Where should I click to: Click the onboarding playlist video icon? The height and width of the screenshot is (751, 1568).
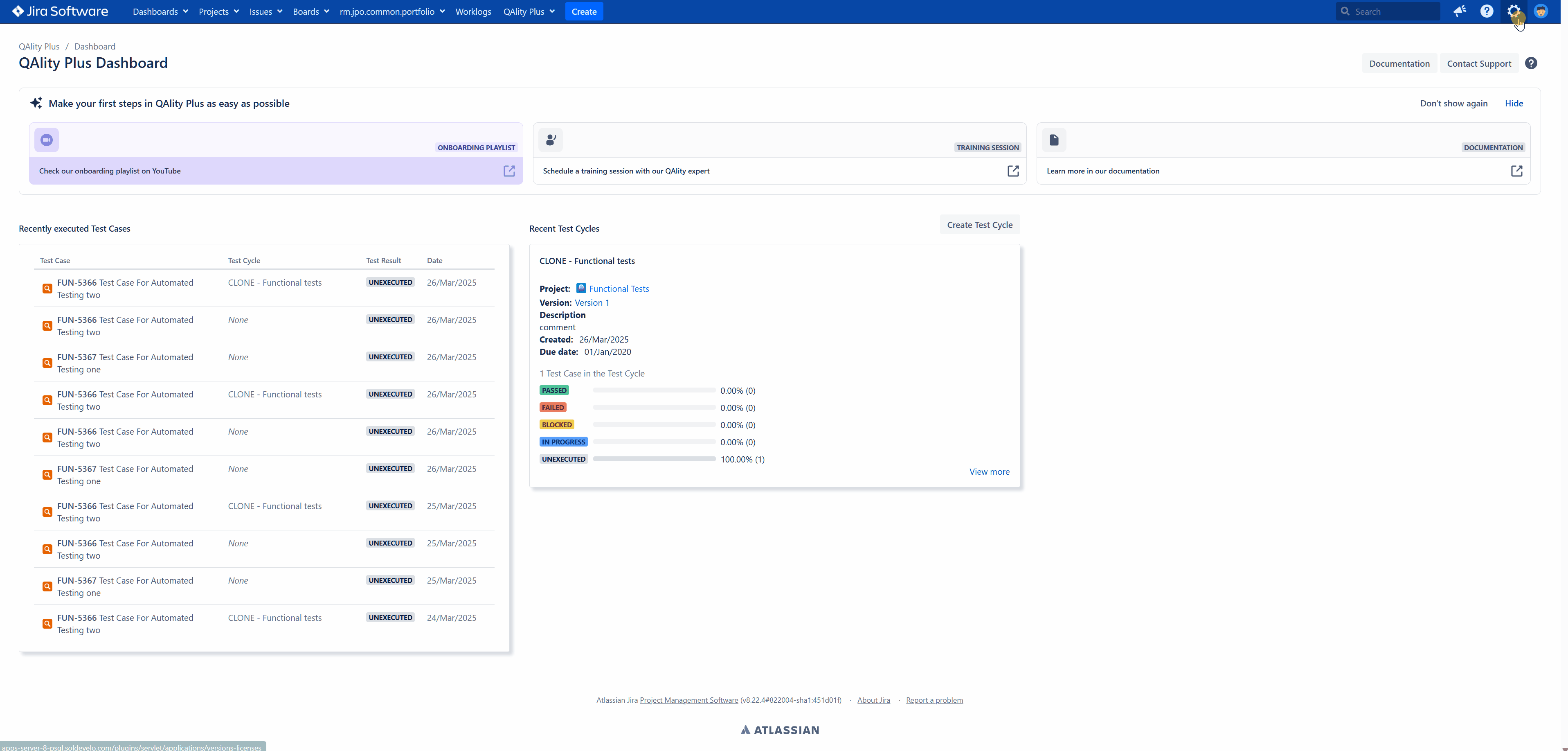pos(47,140)
